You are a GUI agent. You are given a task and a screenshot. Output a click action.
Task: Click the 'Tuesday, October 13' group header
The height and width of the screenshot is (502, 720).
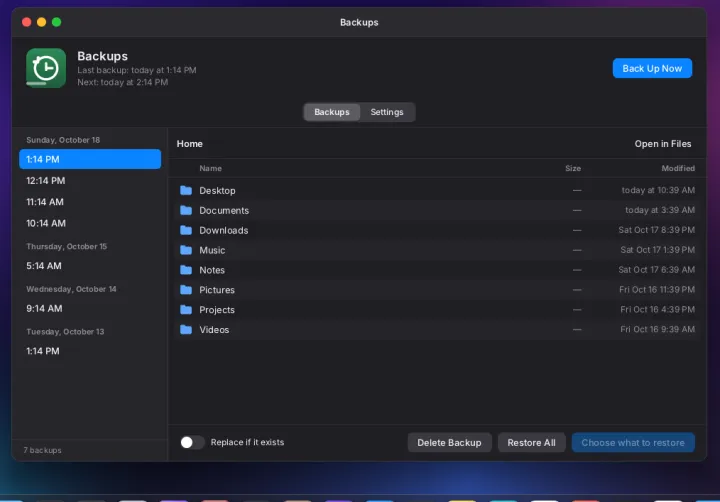pyautogui.click(x=65, y=332)
